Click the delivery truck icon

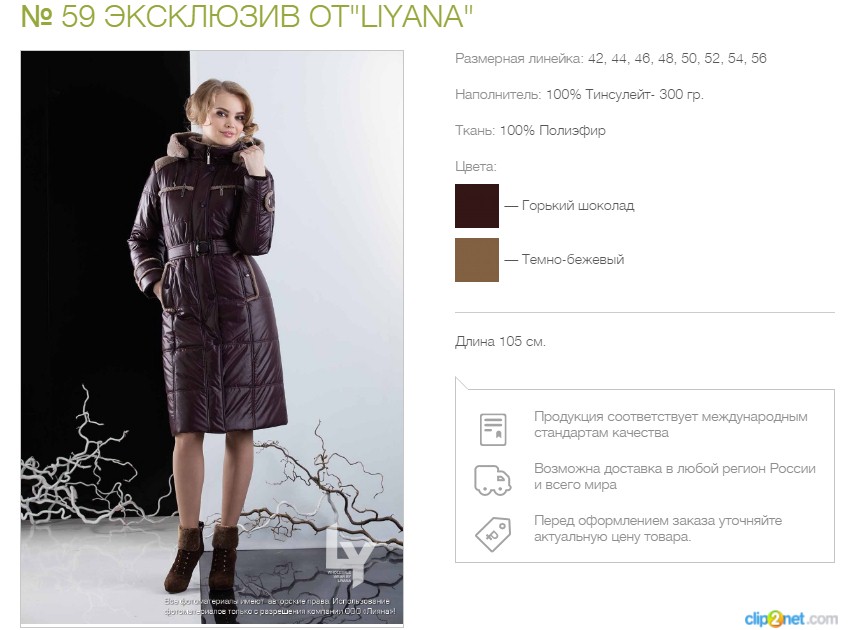coord(492,480)
